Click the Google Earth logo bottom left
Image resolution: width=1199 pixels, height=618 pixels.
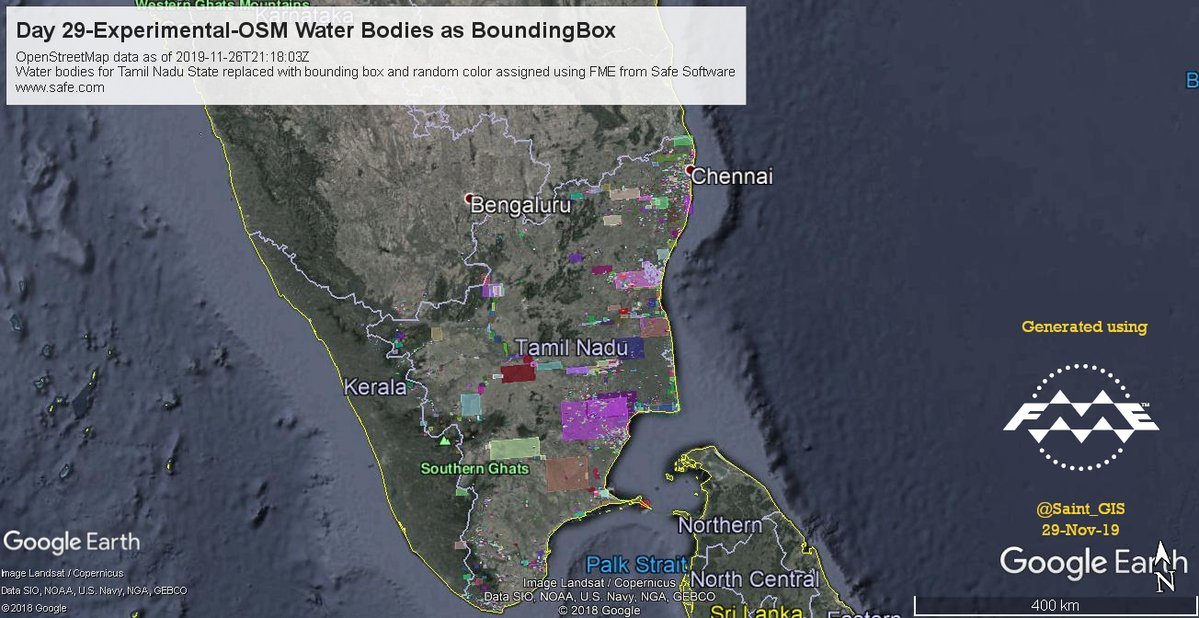click(x=71, y=542)
